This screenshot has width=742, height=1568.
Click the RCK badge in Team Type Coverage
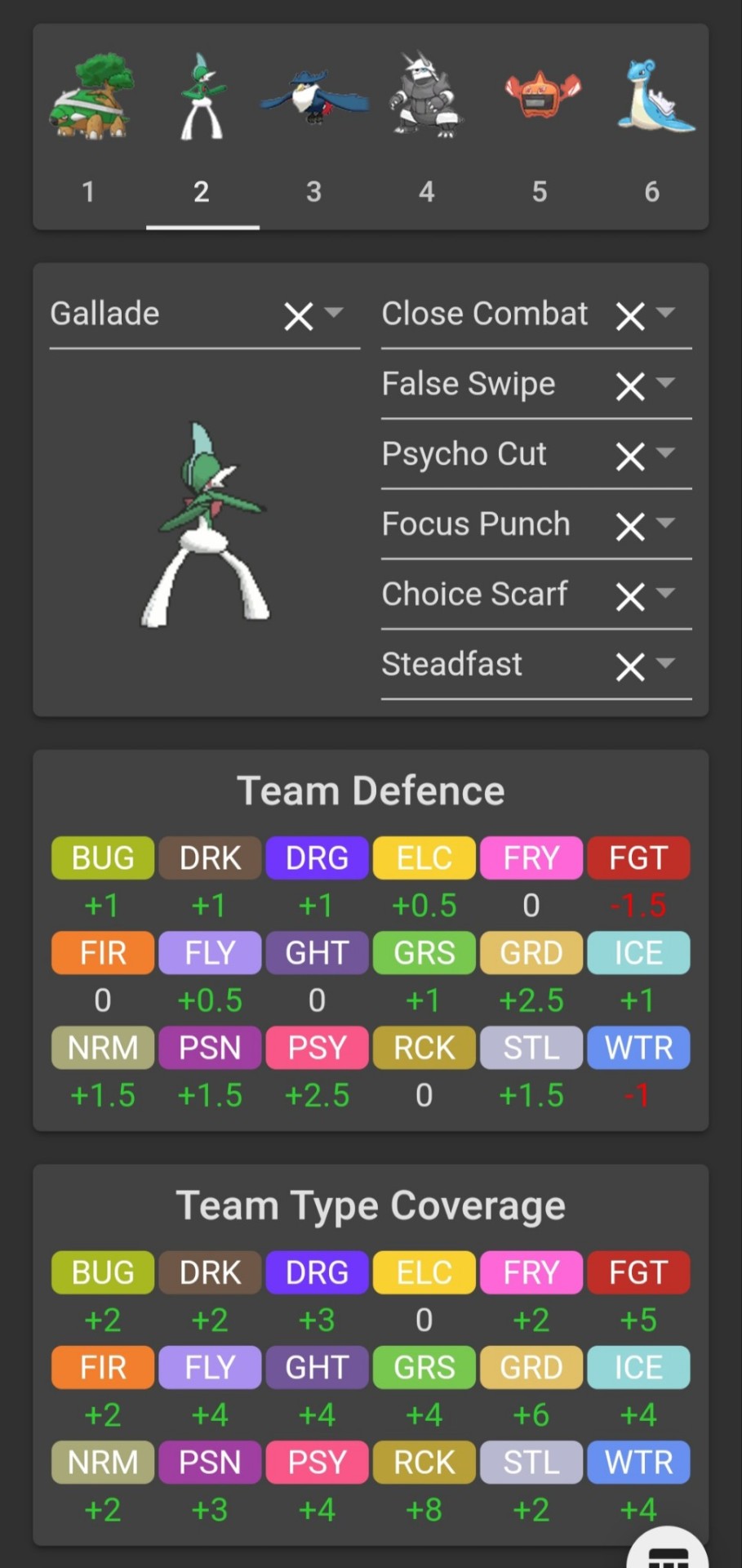tap(424, 1462)
